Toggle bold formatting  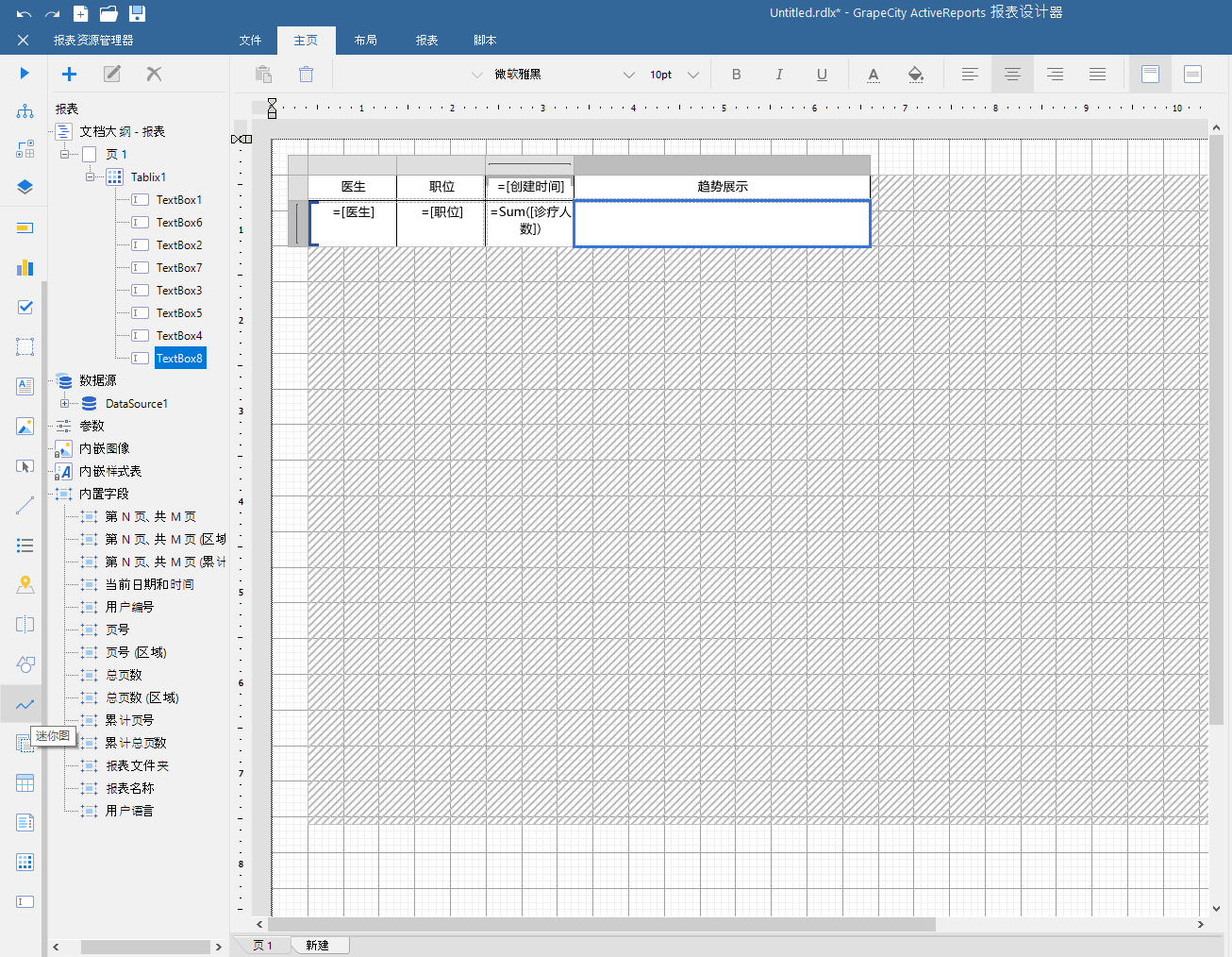tap(737, 74)
